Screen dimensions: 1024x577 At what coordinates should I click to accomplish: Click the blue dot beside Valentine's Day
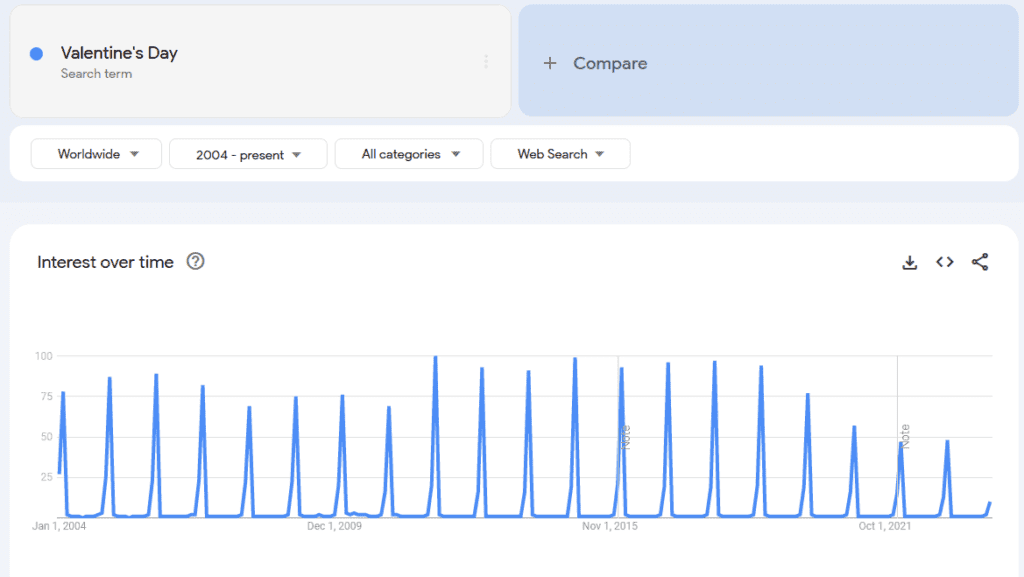(37, 54)
